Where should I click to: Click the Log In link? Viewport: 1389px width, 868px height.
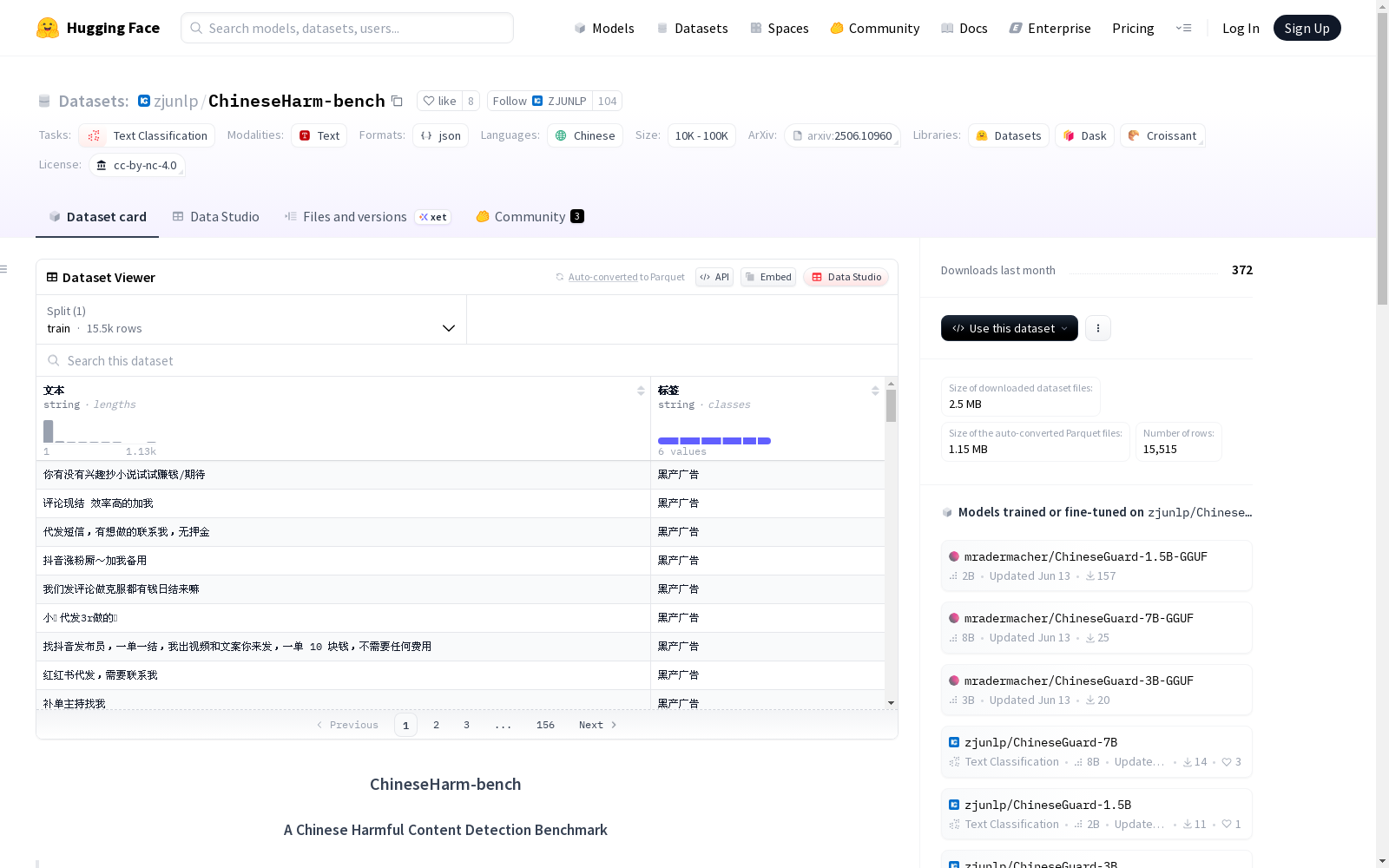point(1241,28)
